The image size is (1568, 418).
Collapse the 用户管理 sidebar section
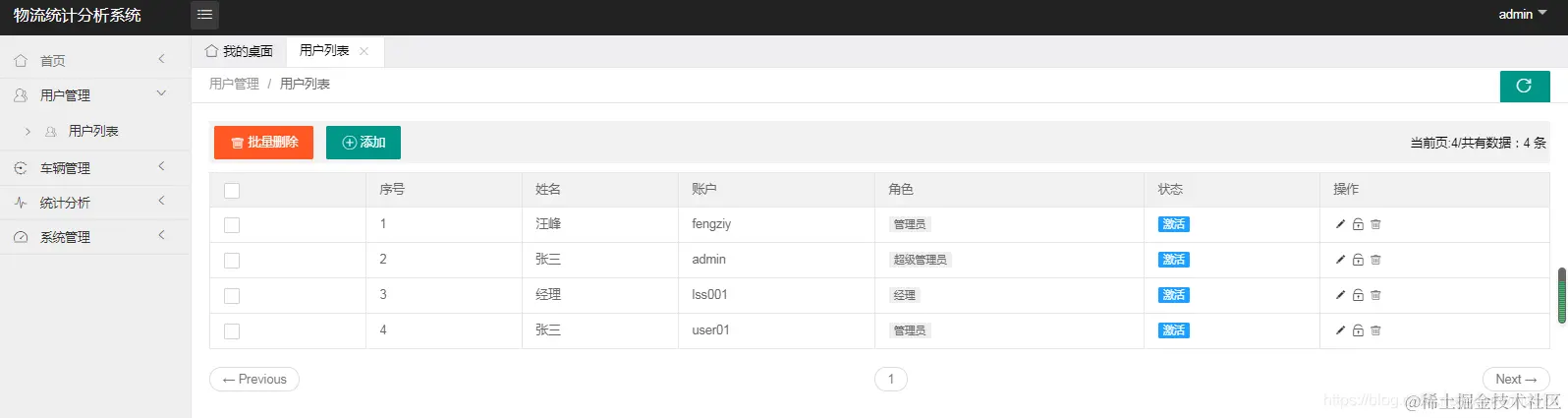[95, 95]
